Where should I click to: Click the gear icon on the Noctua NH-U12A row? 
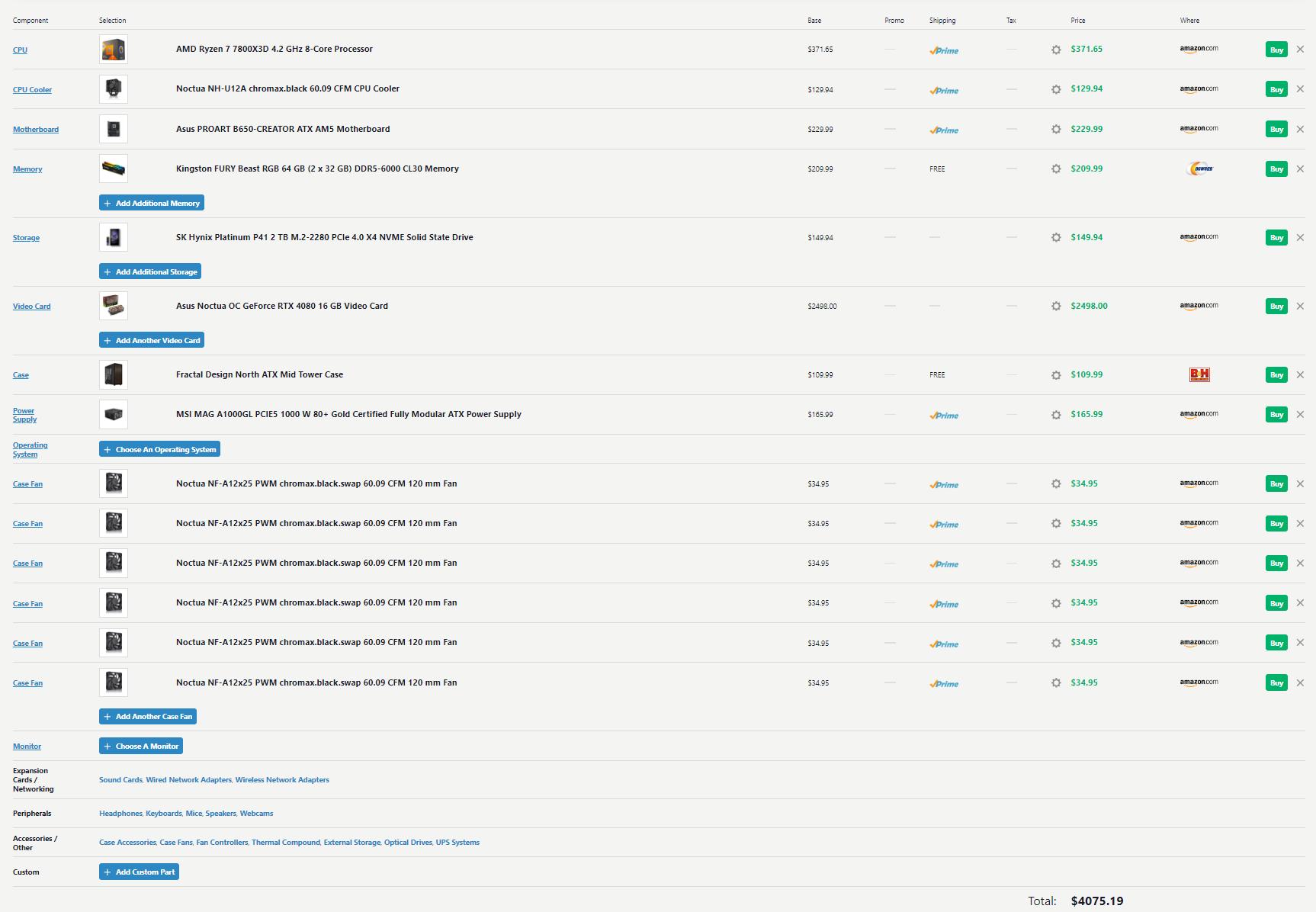pos(1056,89)
